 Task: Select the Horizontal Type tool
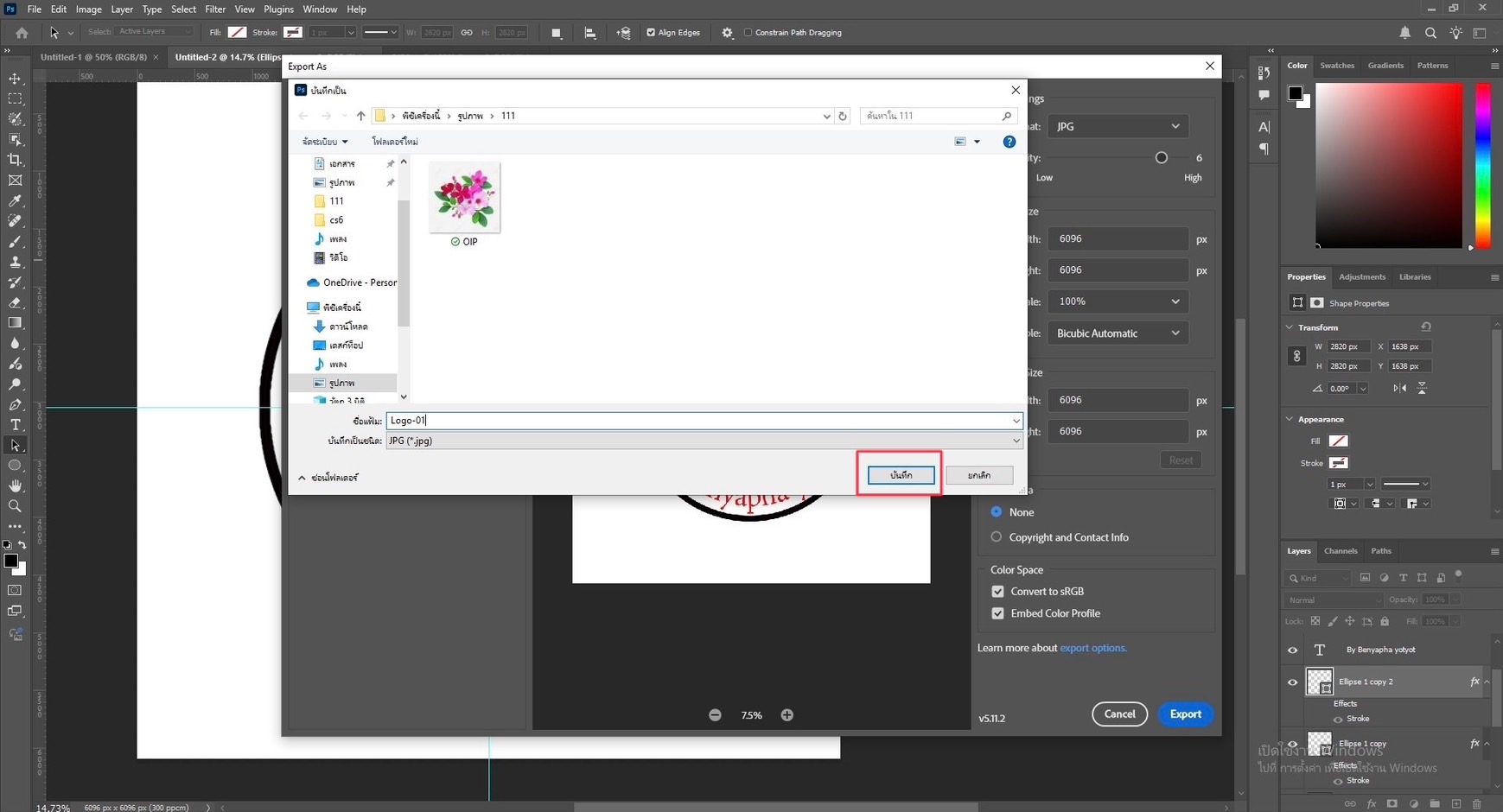point(15,425)
